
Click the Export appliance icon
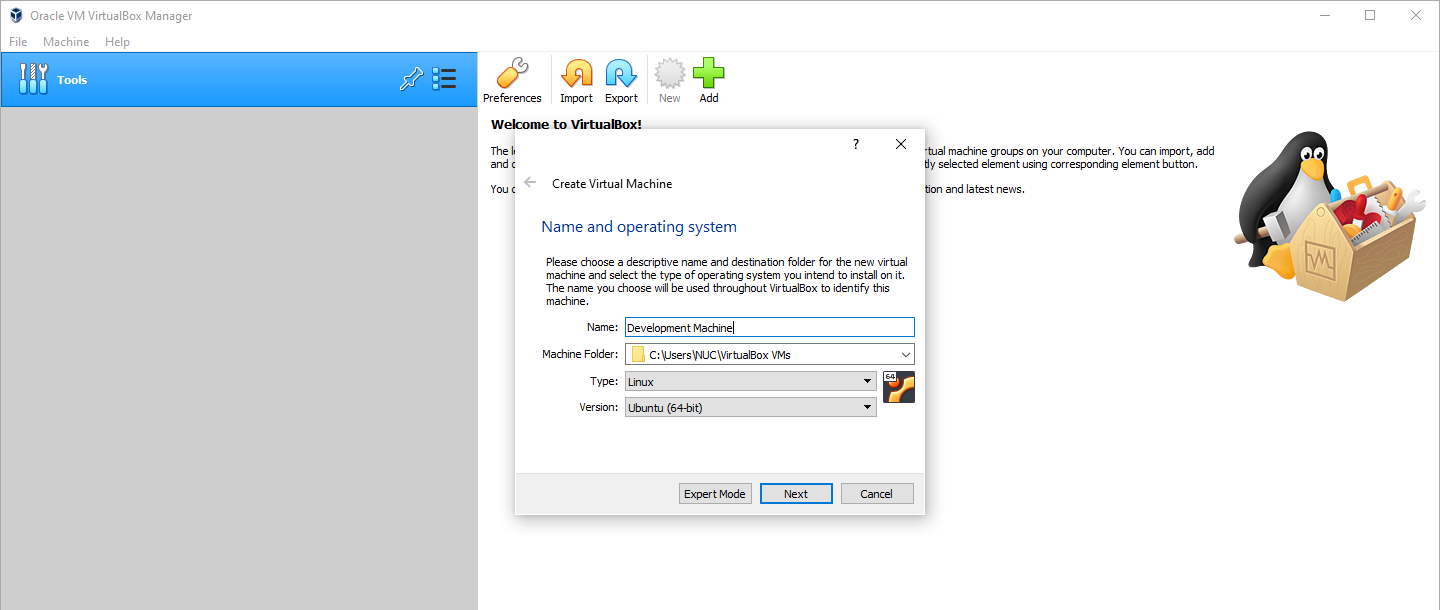(621, 81)
